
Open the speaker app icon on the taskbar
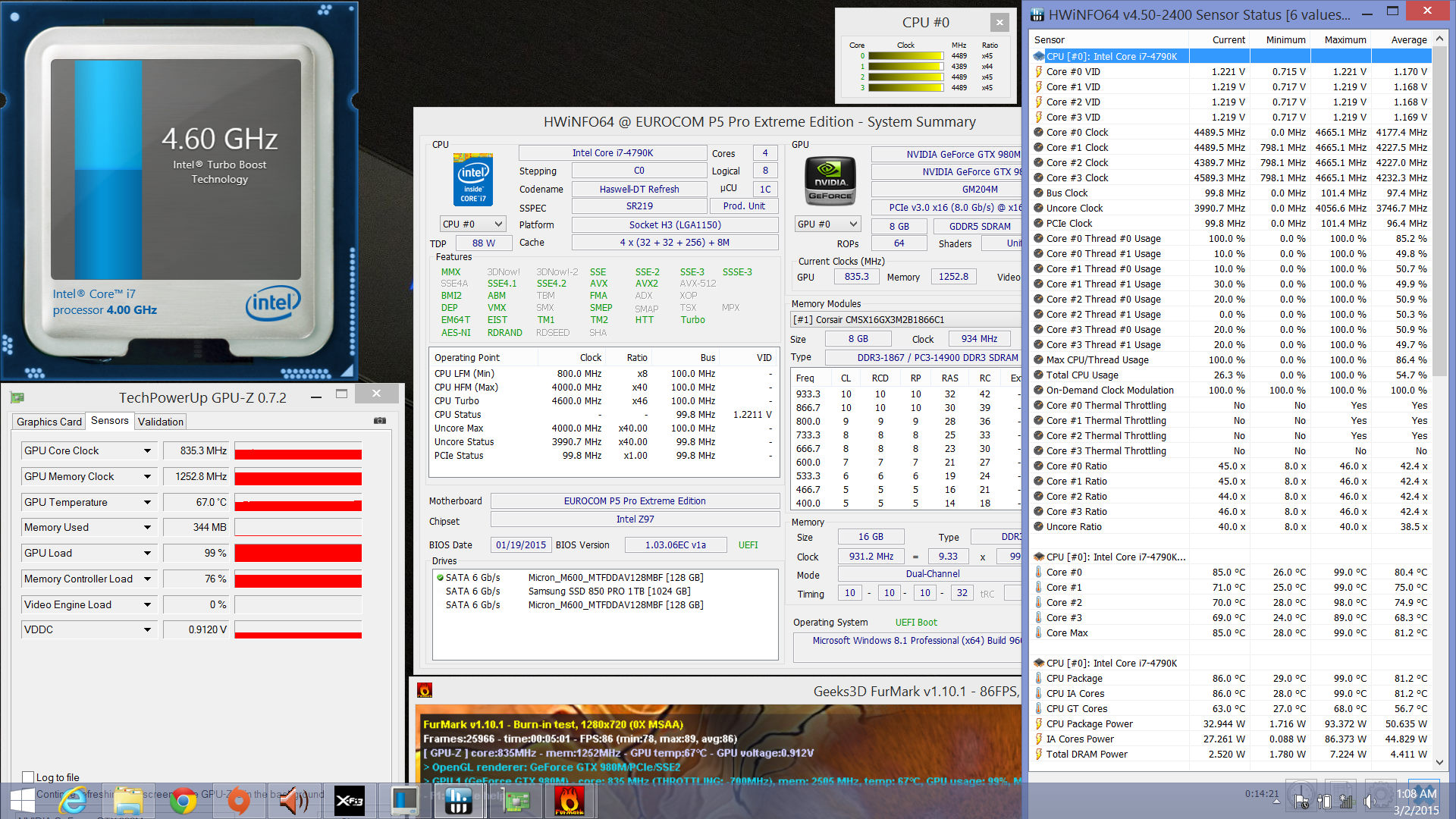[294, 801]
